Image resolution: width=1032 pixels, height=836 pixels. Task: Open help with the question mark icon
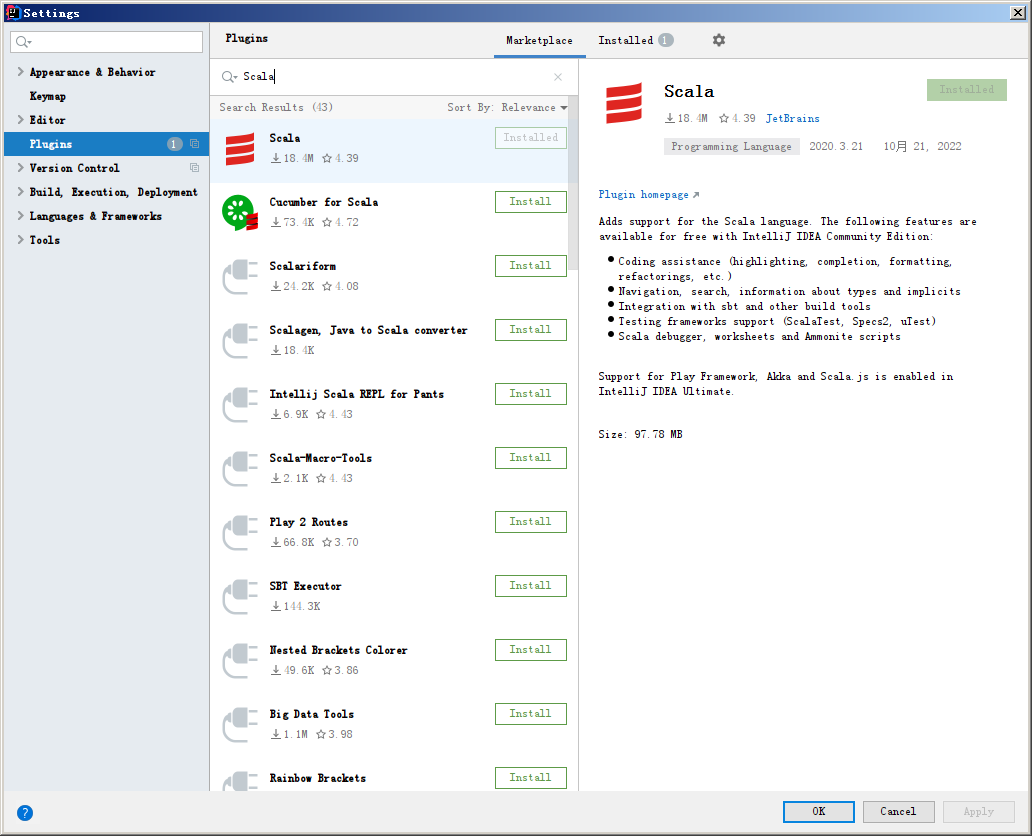25,813
